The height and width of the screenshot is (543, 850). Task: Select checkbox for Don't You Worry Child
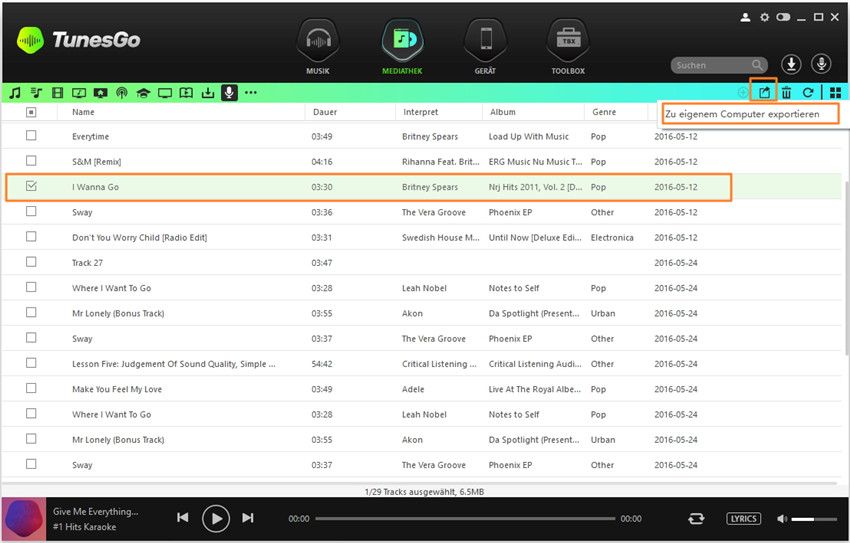click(x=31, y=237)
